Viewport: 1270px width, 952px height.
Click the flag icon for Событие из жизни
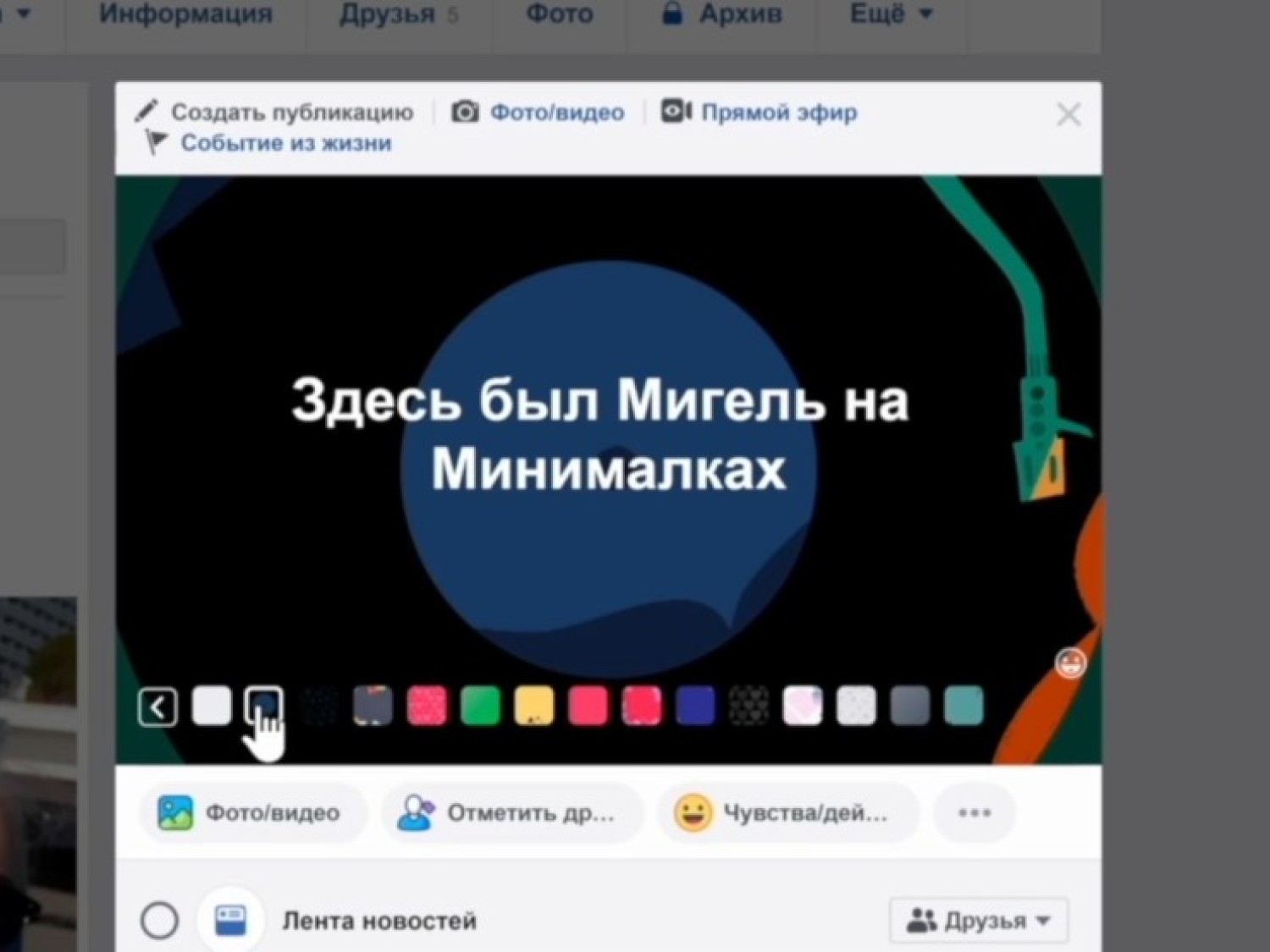pos(155,142)
